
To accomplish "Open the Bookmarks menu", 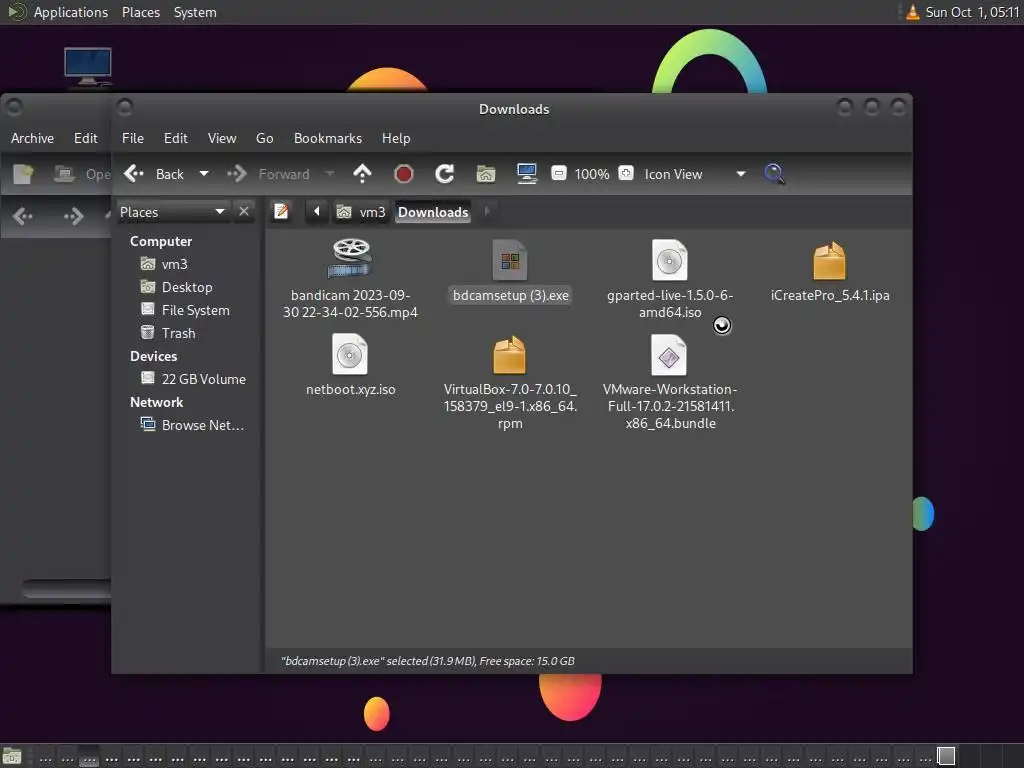I will point(328,138).
